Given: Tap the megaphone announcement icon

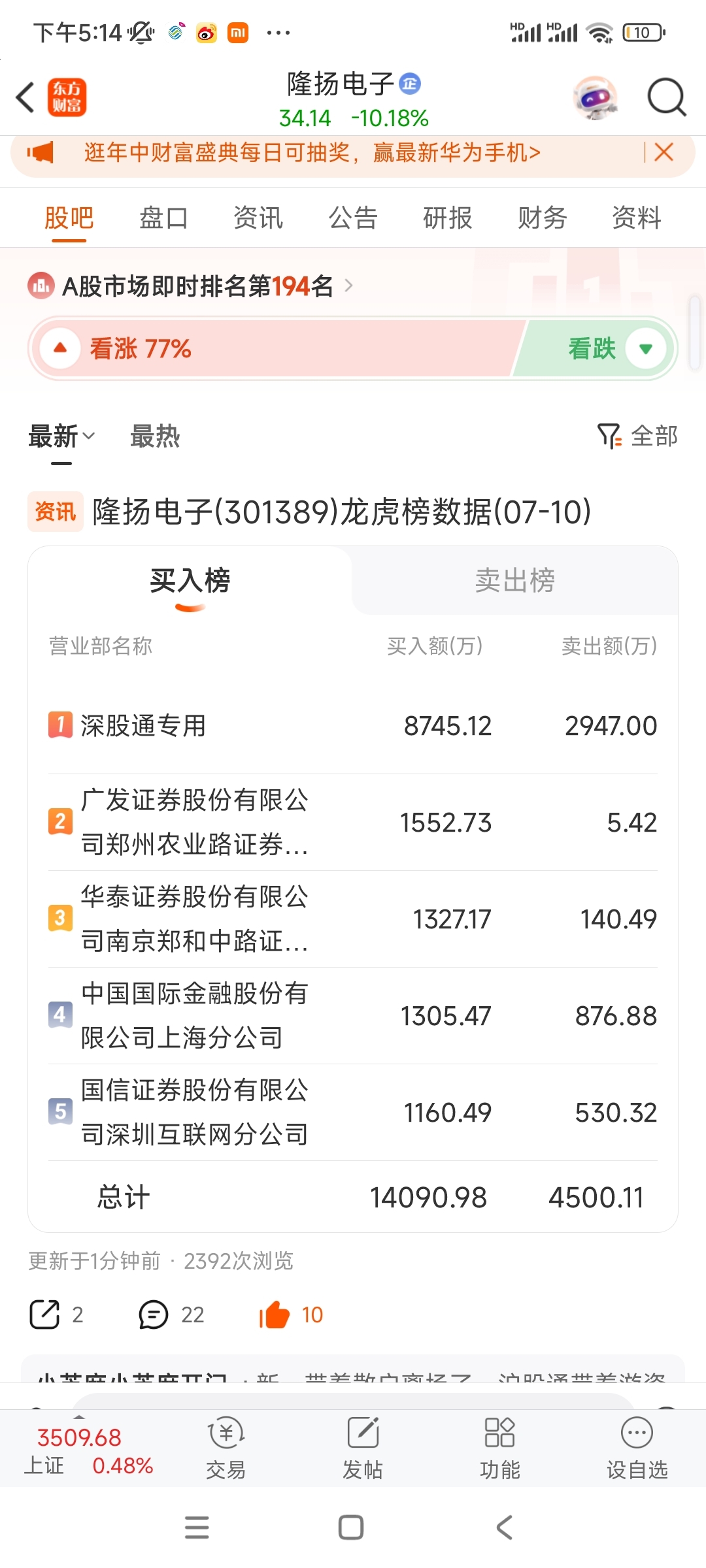Looking at the screenshot, I should coord(40,152).
